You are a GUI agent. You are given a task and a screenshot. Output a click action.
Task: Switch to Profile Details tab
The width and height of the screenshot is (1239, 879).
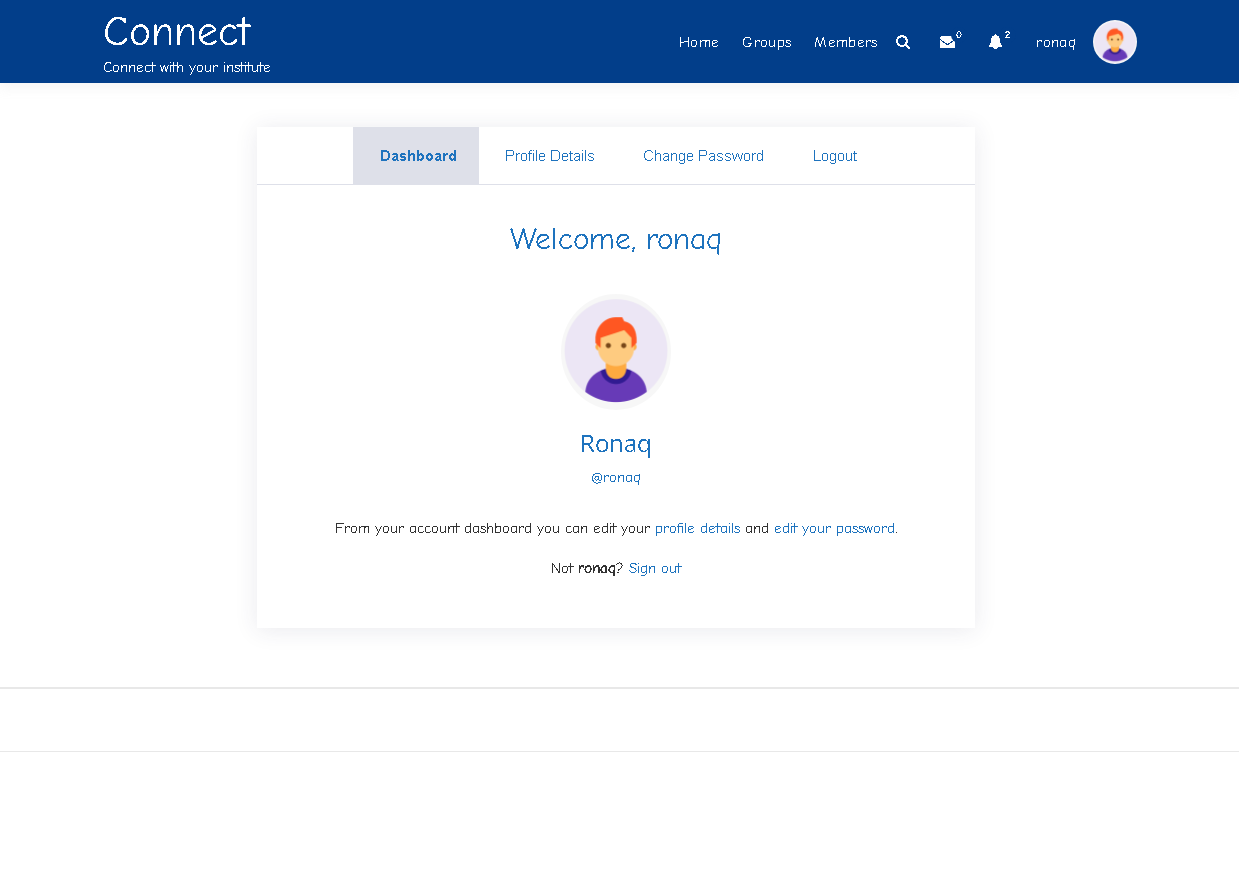point(550,156)
